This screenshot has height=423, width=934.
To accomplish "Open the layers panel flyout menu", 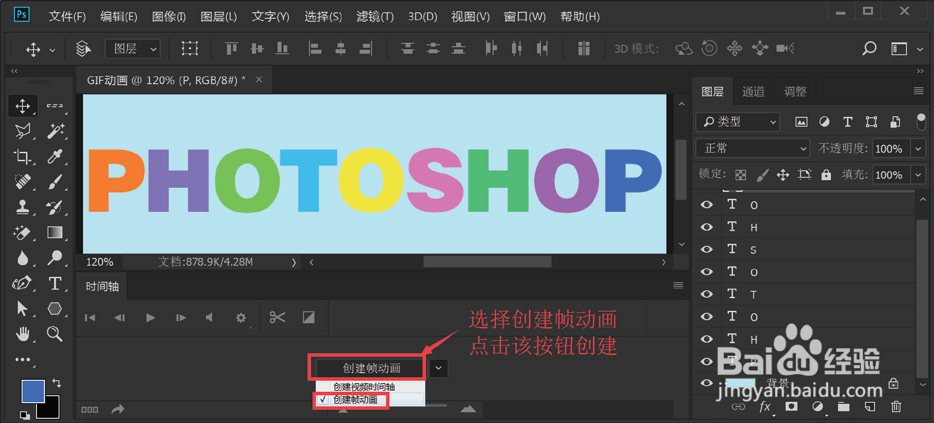I will (919, 91).
